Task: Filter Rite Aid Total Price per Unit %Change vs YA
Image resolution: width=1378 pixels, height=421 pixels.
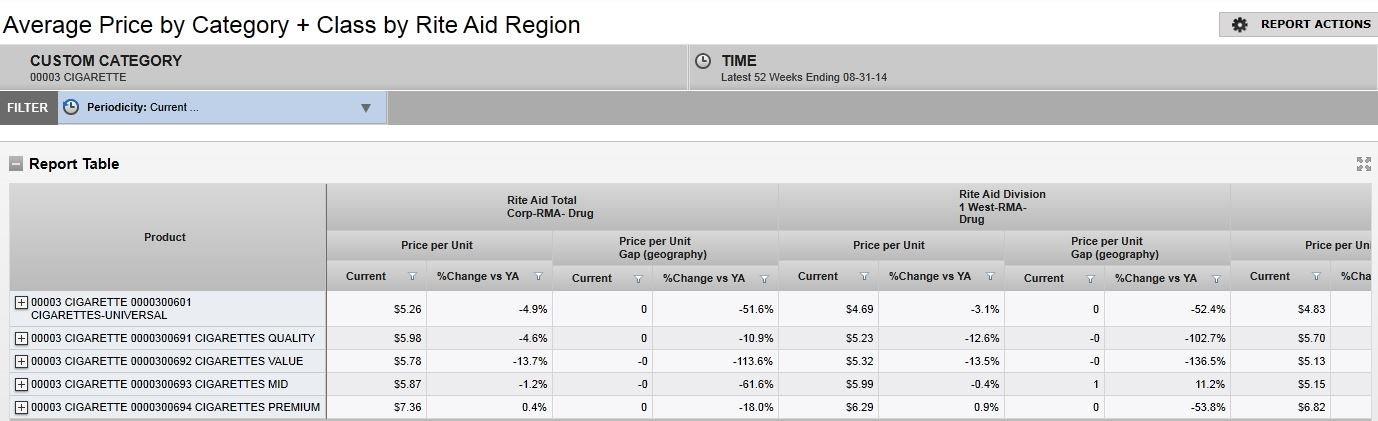Action: pos(538,277)
